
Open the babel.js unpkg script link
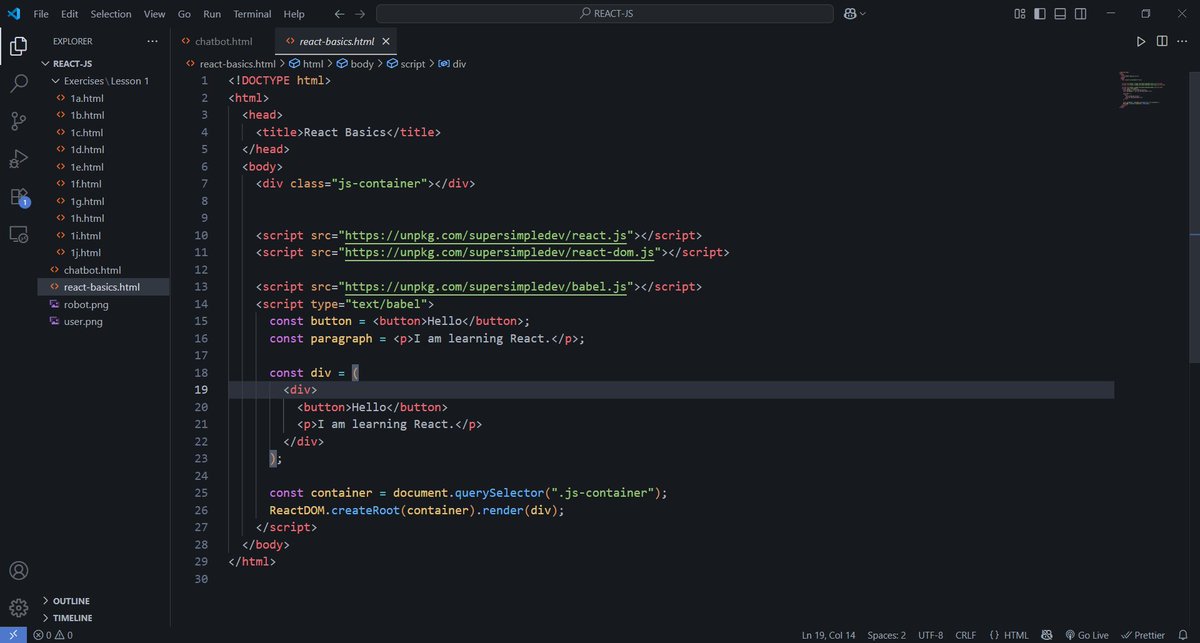[486, 287]
